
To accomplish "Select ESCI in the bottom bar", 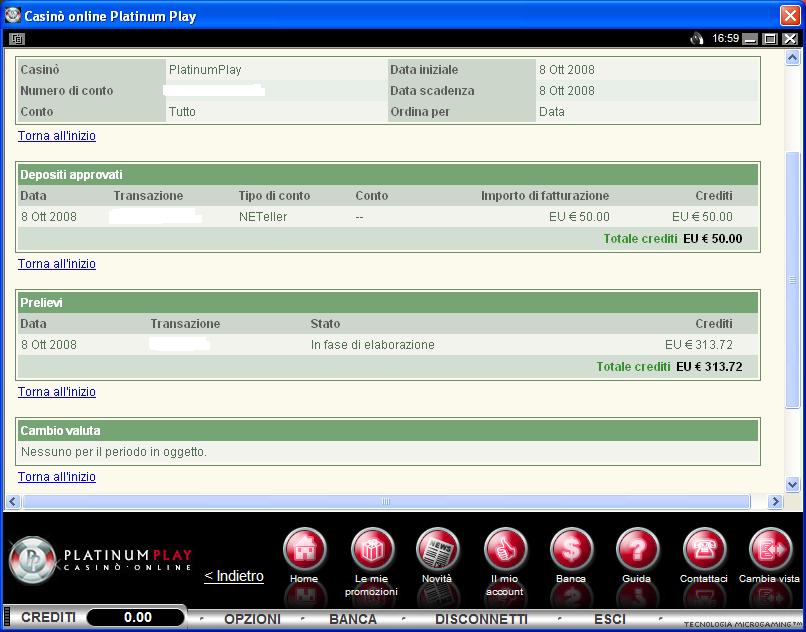I will click(610, 619).
